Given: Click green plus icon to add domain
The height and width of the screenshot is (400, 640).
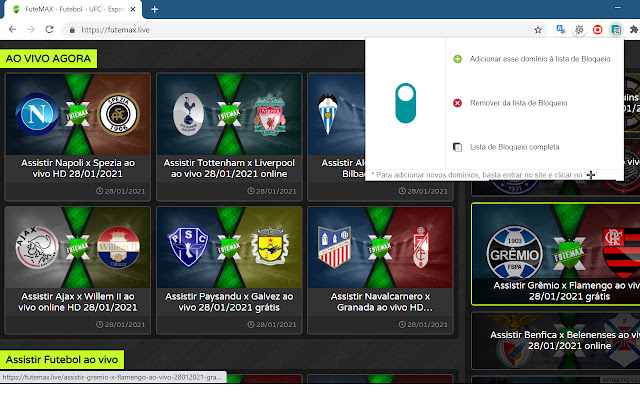Looking at the screenshot, I should click(x=458, y=59).
